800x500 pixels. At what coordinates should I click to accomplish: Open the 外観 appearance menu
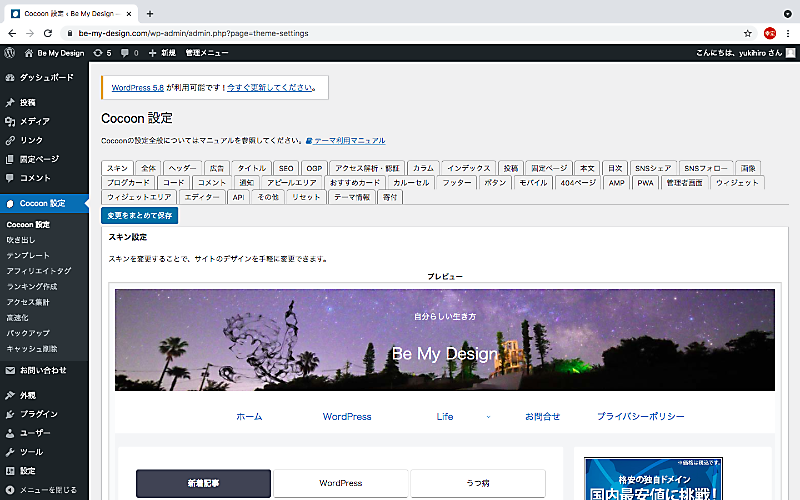coord(28,395)
